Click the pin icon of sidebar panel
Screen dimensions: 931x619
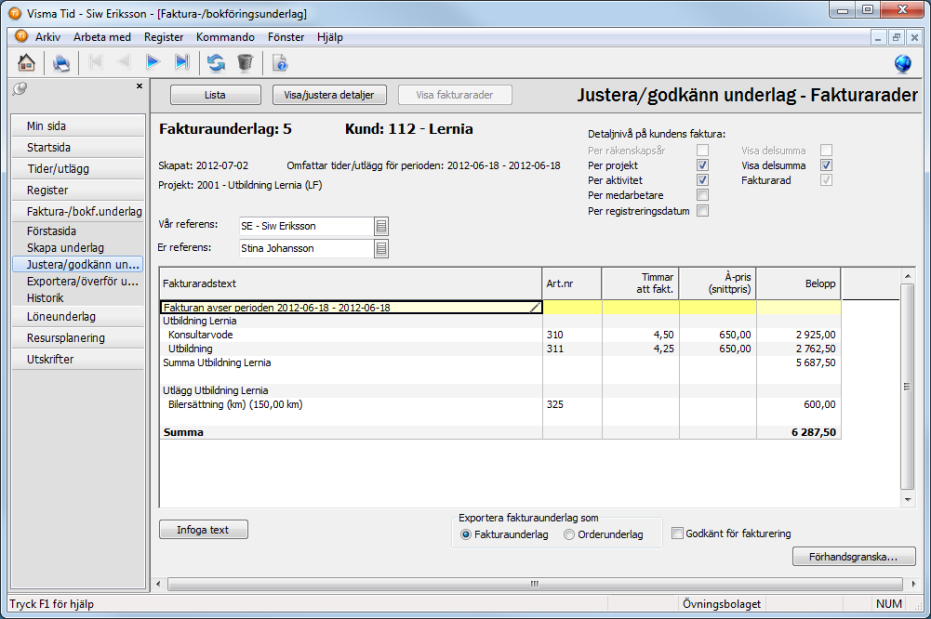pyautogui.click(x=20, y=89)
